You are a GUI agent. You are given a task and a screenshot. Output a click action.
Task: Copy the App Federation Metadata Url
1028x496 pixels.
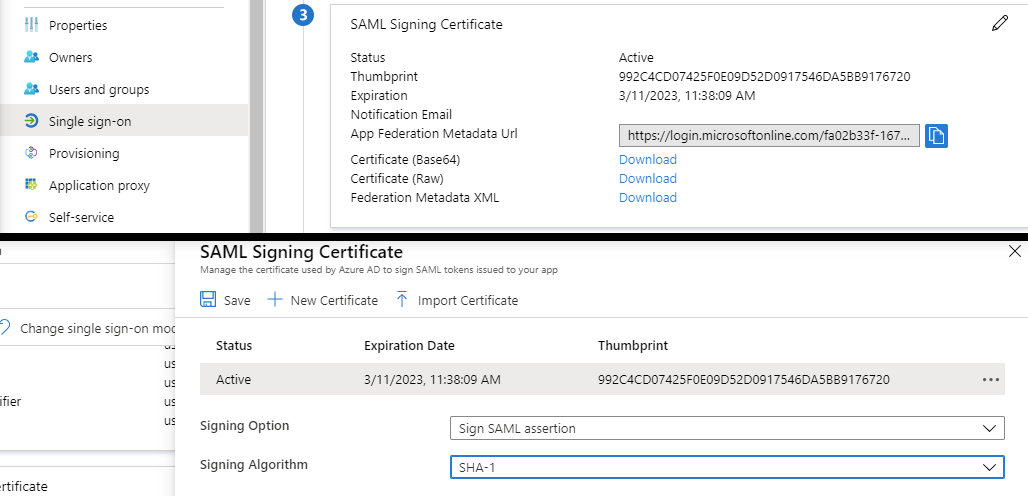point(935,136)
